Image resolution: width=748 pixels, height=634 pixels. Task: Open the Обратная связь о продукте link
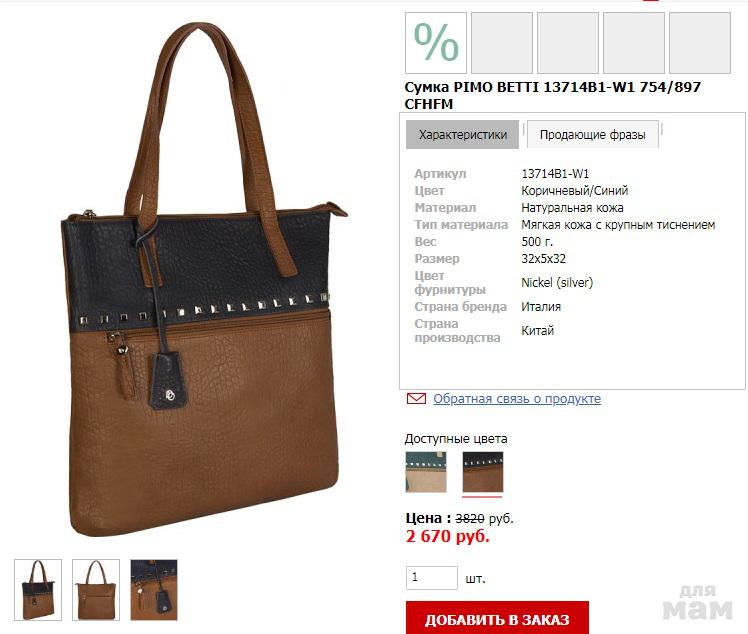[x=517, y=398]
